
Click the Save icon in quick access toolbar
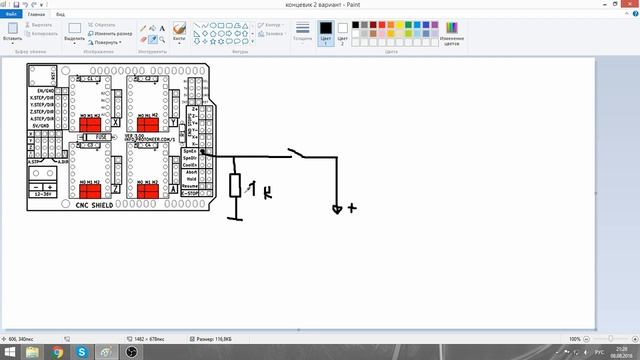coord(16,4)
